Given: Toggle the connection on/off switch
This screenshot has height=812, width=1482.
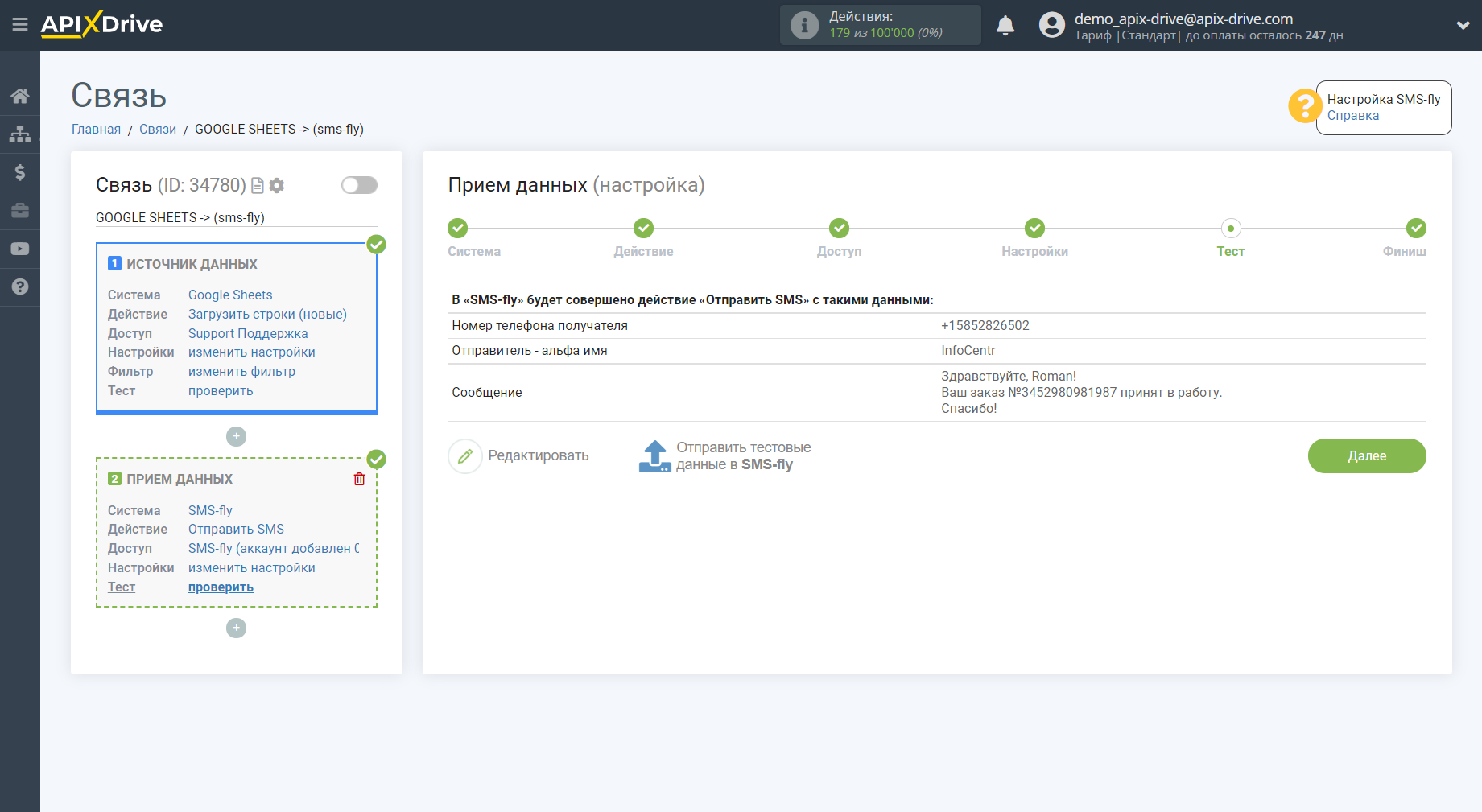Looking at the screenshot, I should pos(359,185).
